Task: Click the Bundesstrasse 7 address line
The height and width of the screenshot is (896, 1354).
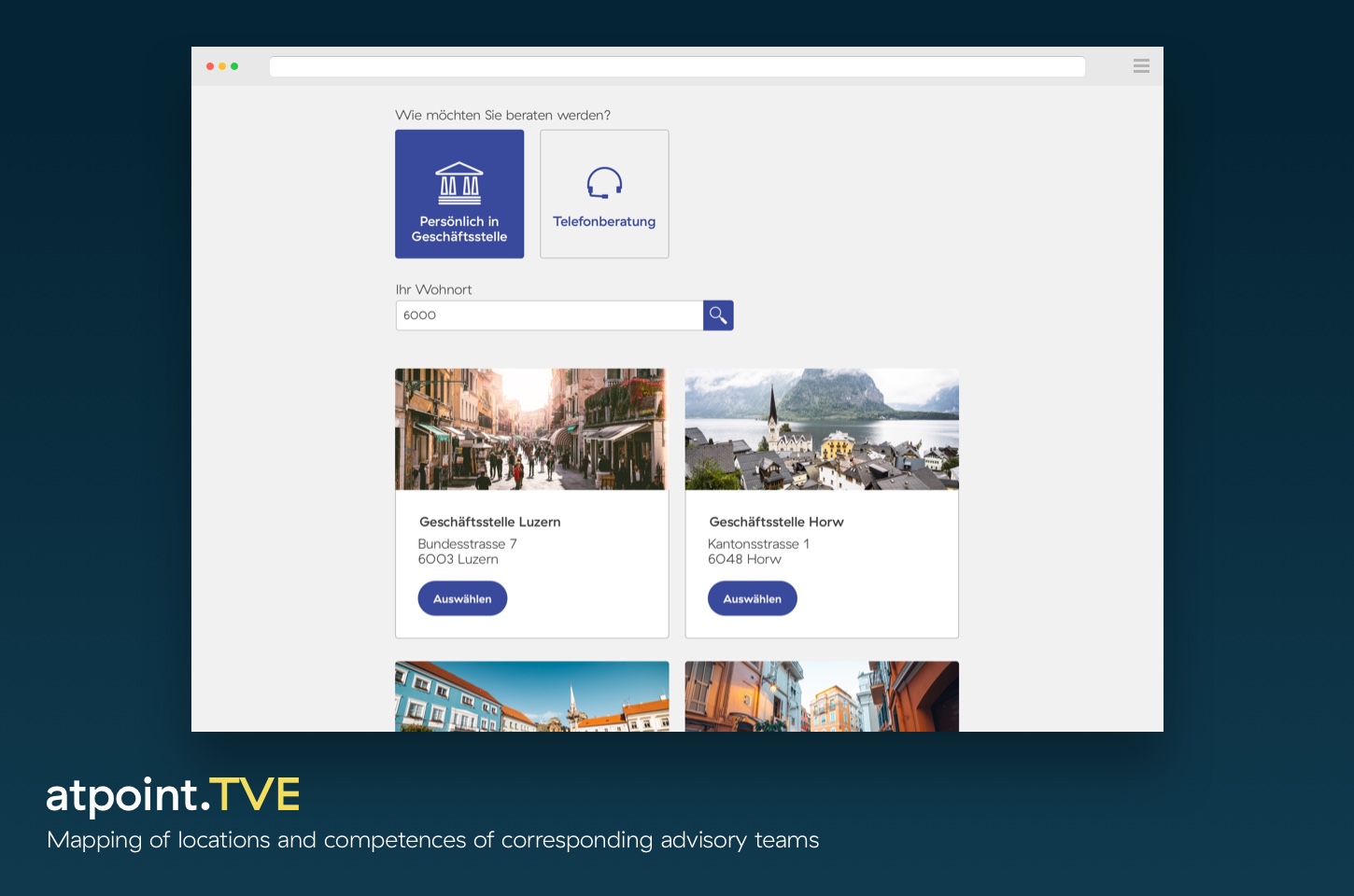Action: 467,544
